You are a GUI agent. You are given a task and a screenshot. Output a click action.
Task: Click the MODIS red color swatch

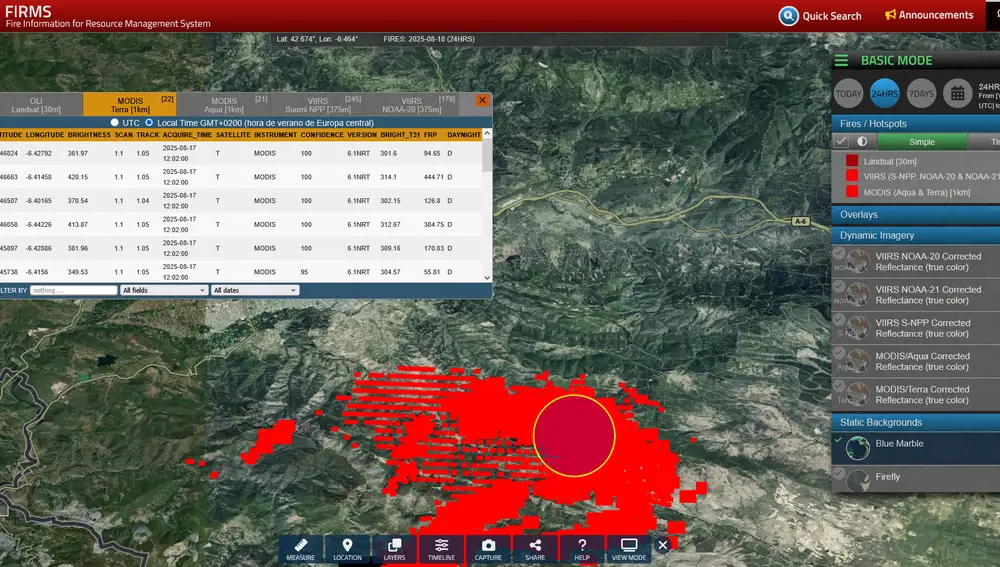point(852,191)
